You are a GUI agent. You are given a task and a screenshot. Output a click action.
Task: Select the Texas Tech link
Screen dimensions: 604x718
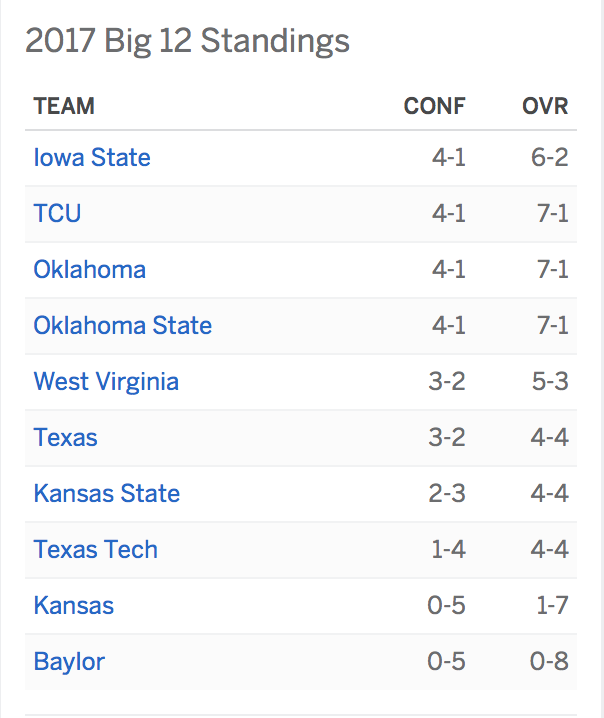point(96,549)
